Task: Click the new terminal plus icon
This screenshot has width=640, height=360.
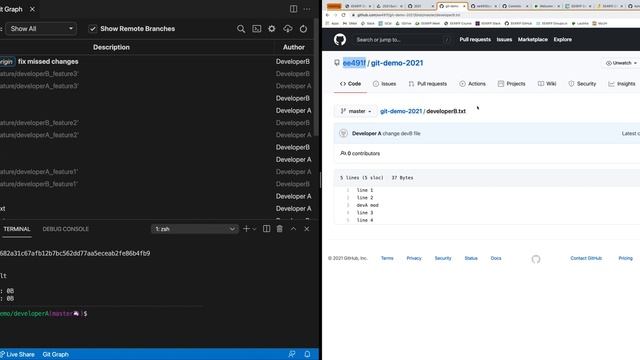Action: point(246,229)
